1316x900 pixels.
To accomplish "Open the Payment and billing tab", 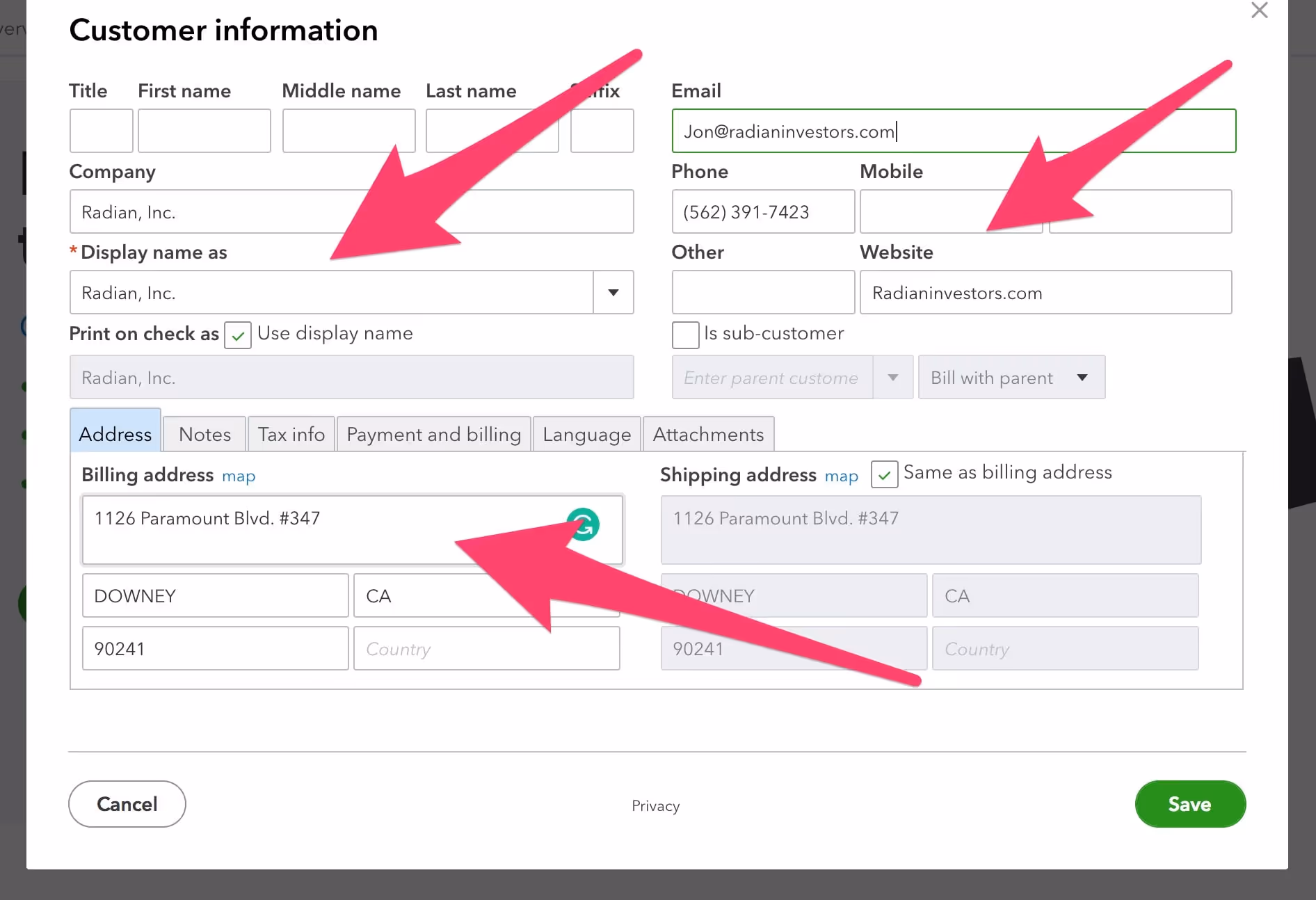I will click(434, 434).
